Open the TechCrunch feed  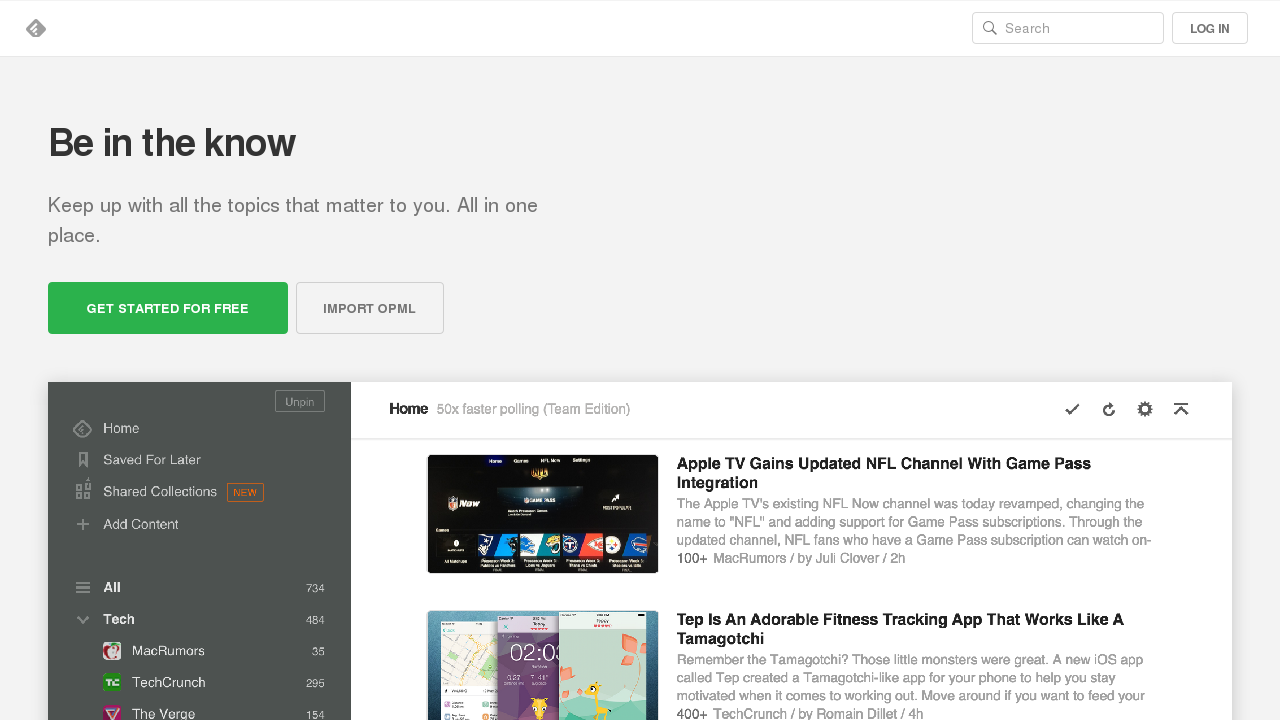tap(169, 683)
